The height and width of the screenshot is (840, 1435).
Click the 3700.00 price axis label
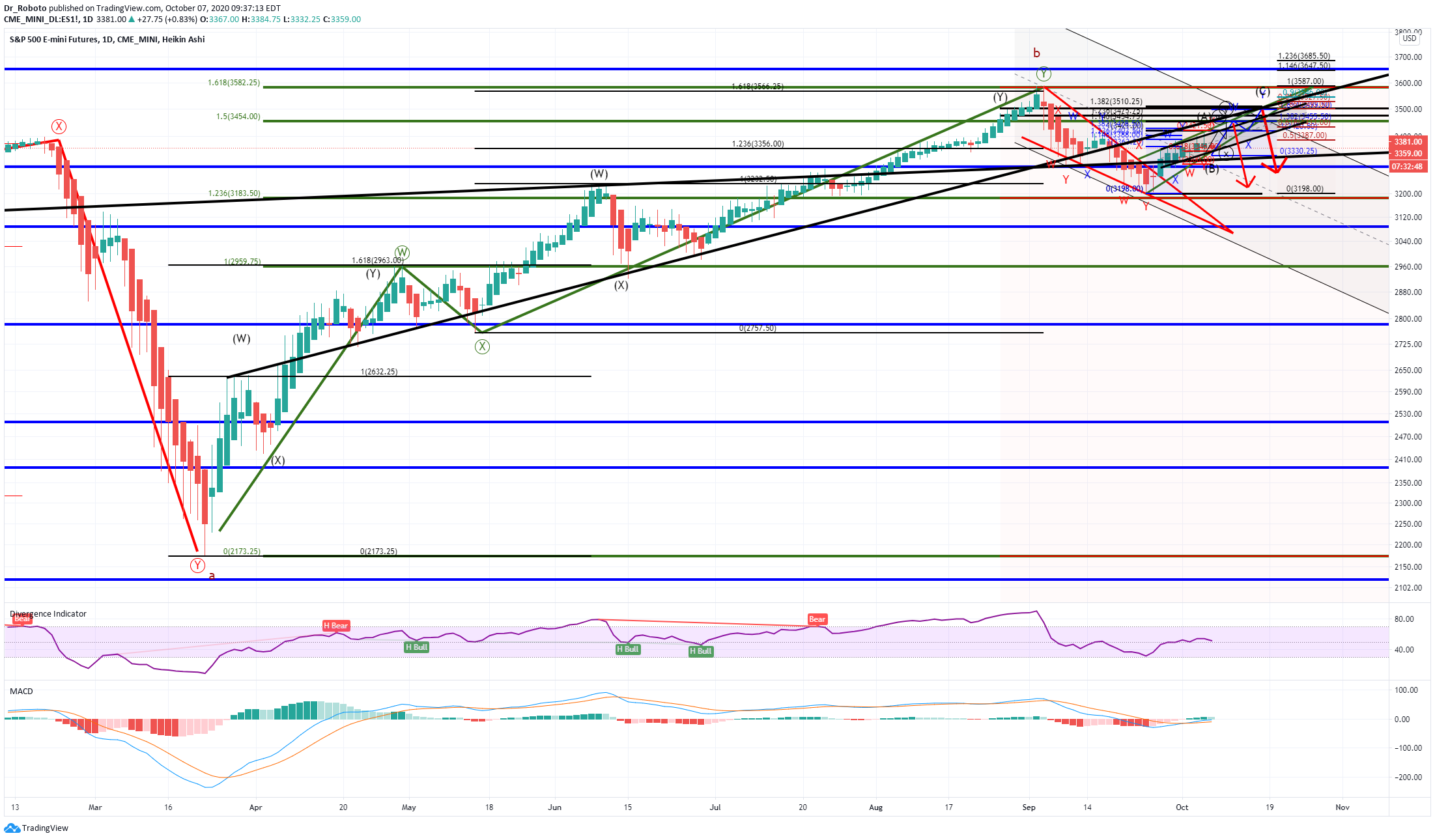click(x=1408, y=57)
